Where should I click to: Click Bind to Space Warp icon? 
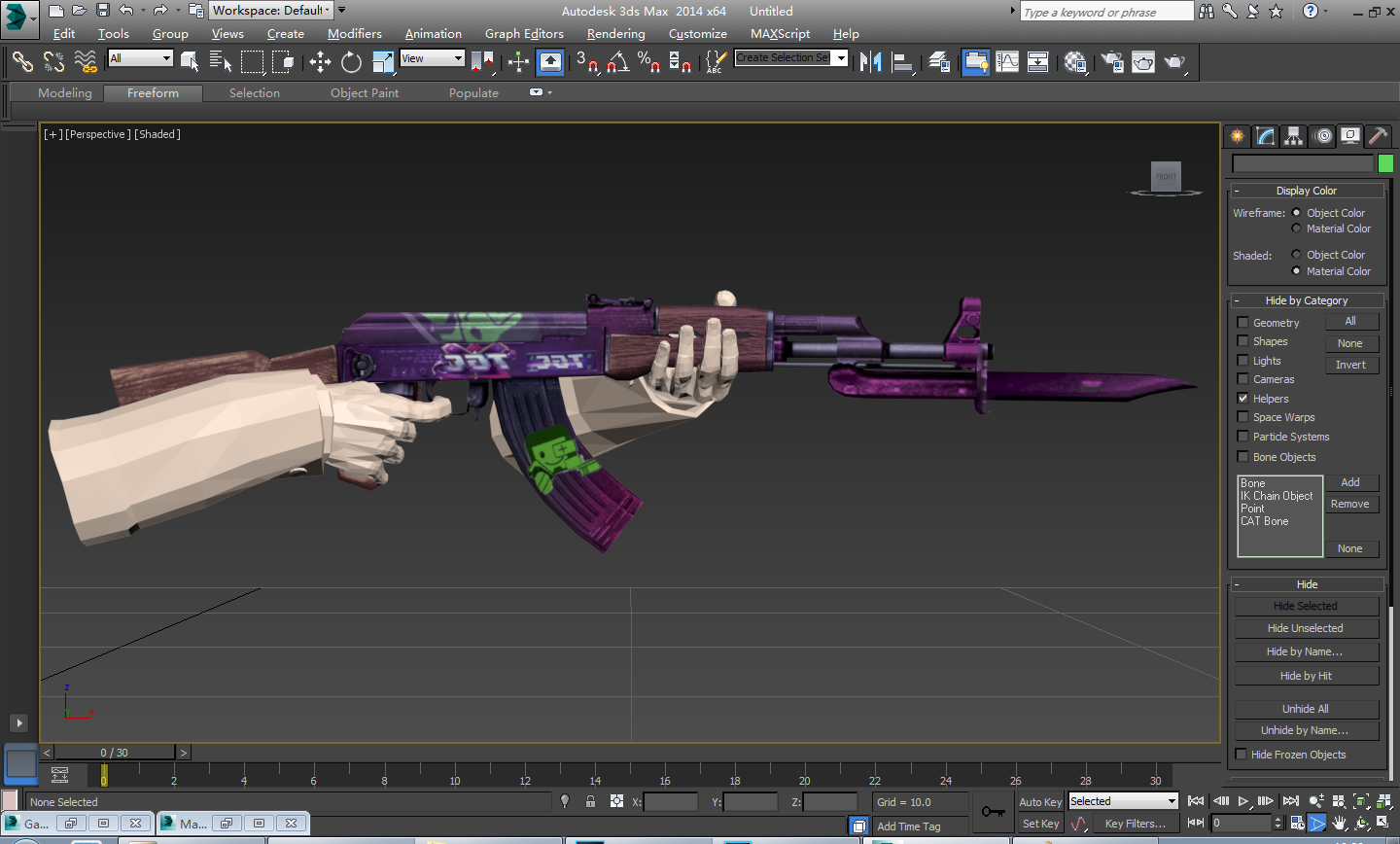86,62
